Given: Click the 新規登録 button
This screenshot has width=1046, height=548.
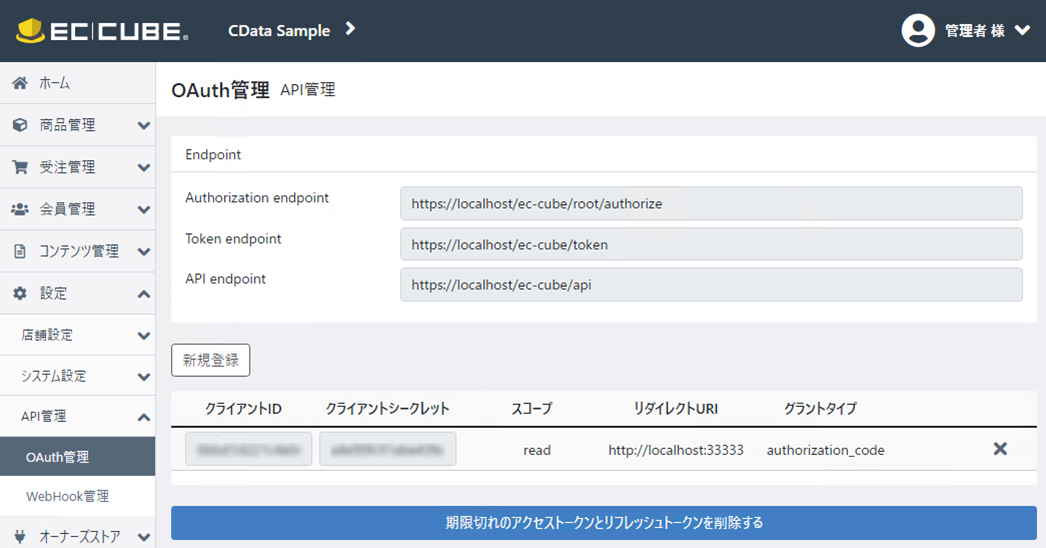Looking at the screenshot, I should coord(210,360).
